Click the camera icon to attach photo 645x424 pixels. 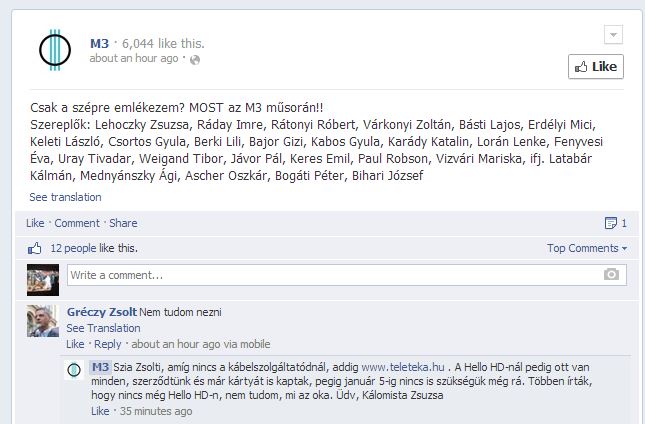pyautogui.click(x=611, y=274)
